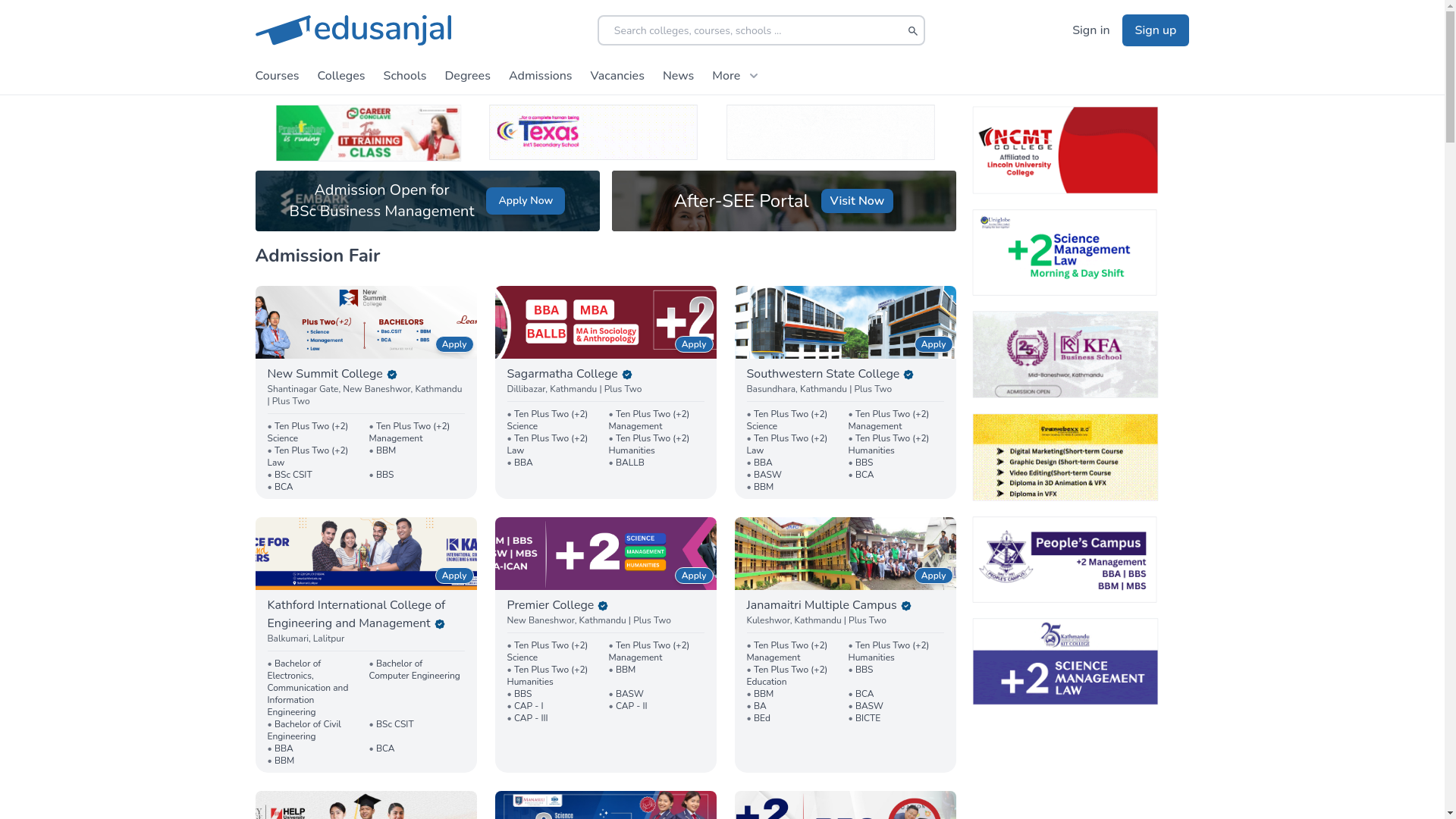Click the Sign up button
The image size is (1456, 819).
click(x=1155, y=30)
